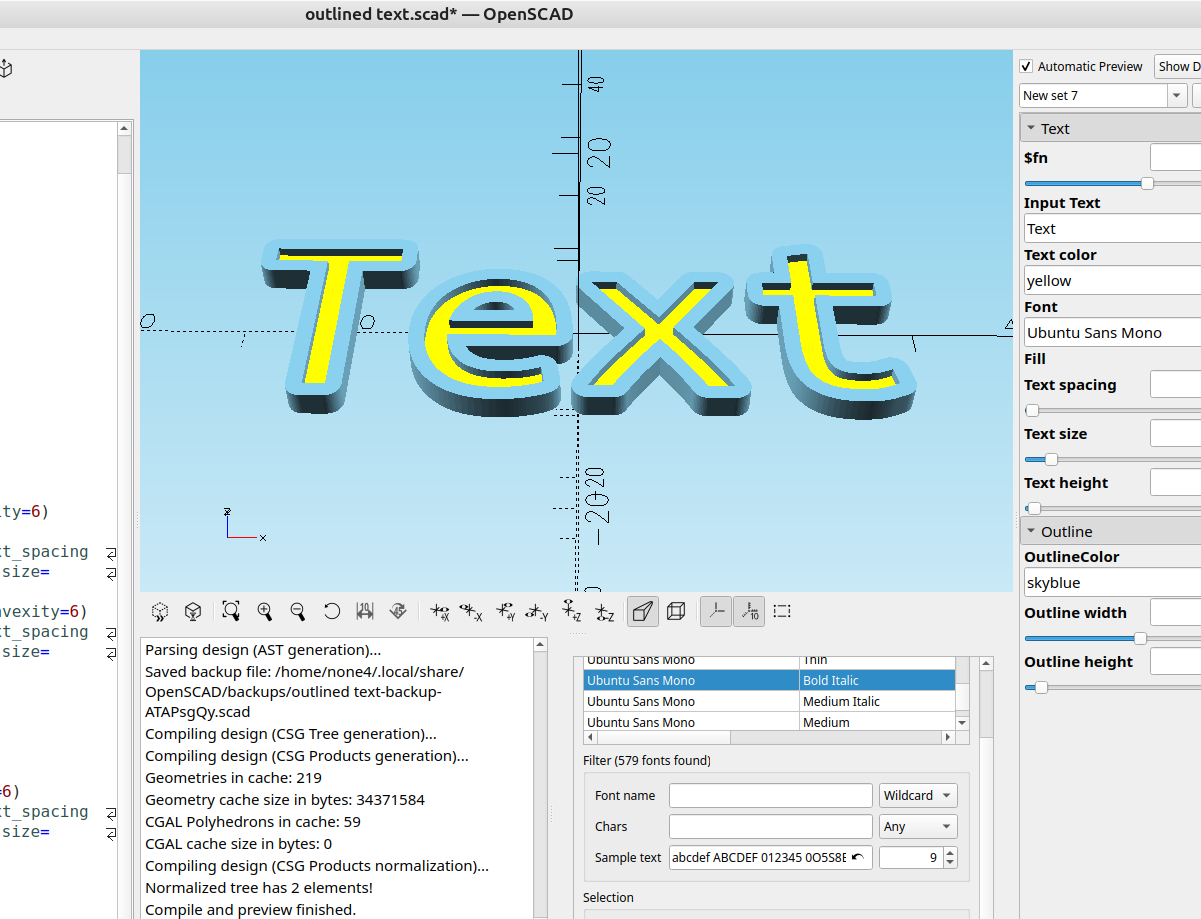Uncheck the Automatic Preview checkbox
This screenshot has height=919, width=1201.
click(x=1026, y=66)
